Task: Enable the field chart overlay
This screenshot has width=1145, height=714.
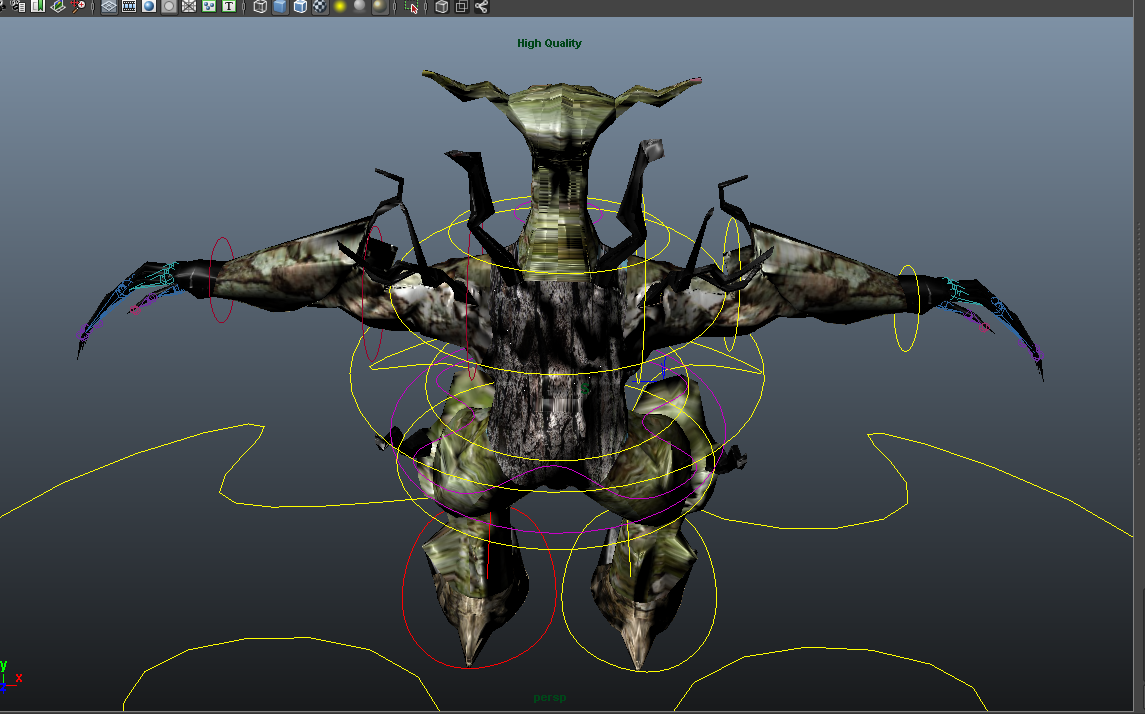Action: point(189,6)
